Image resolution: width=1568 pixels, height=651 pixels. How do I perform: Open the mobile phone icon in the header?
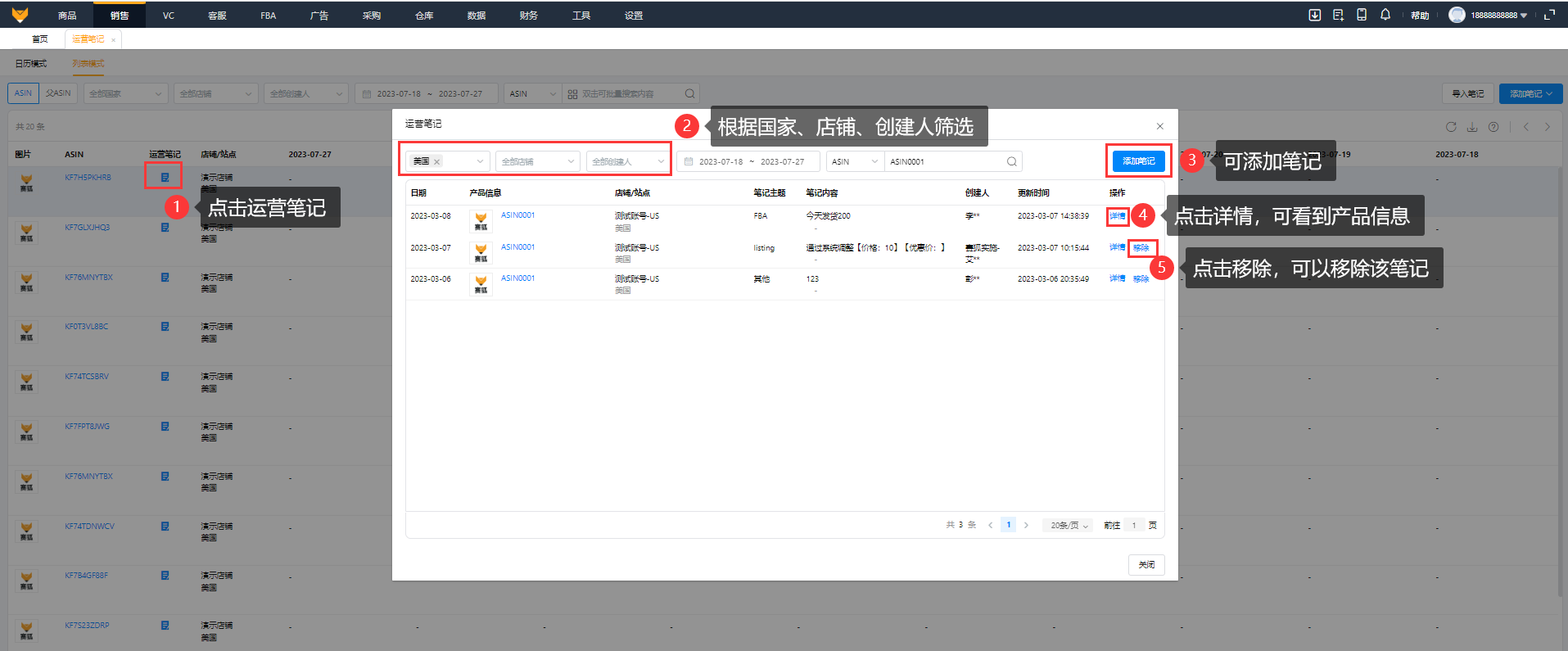click(1362, 15)
